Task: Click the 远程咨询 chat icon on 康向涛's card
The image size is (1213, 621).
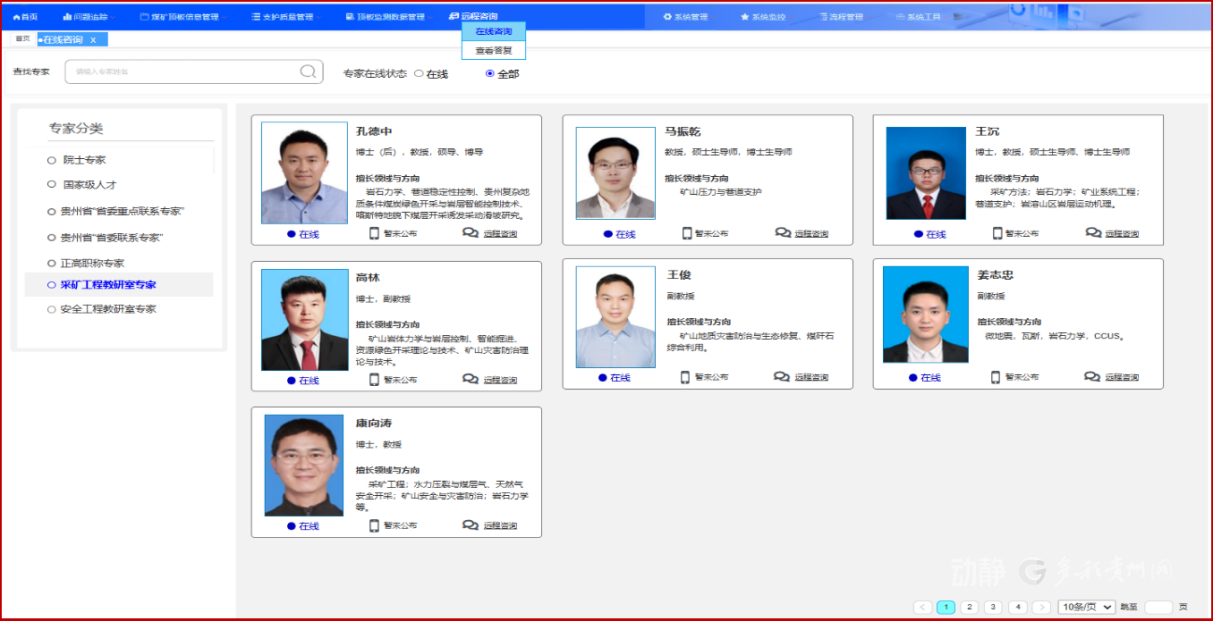Action: point(470,525)
